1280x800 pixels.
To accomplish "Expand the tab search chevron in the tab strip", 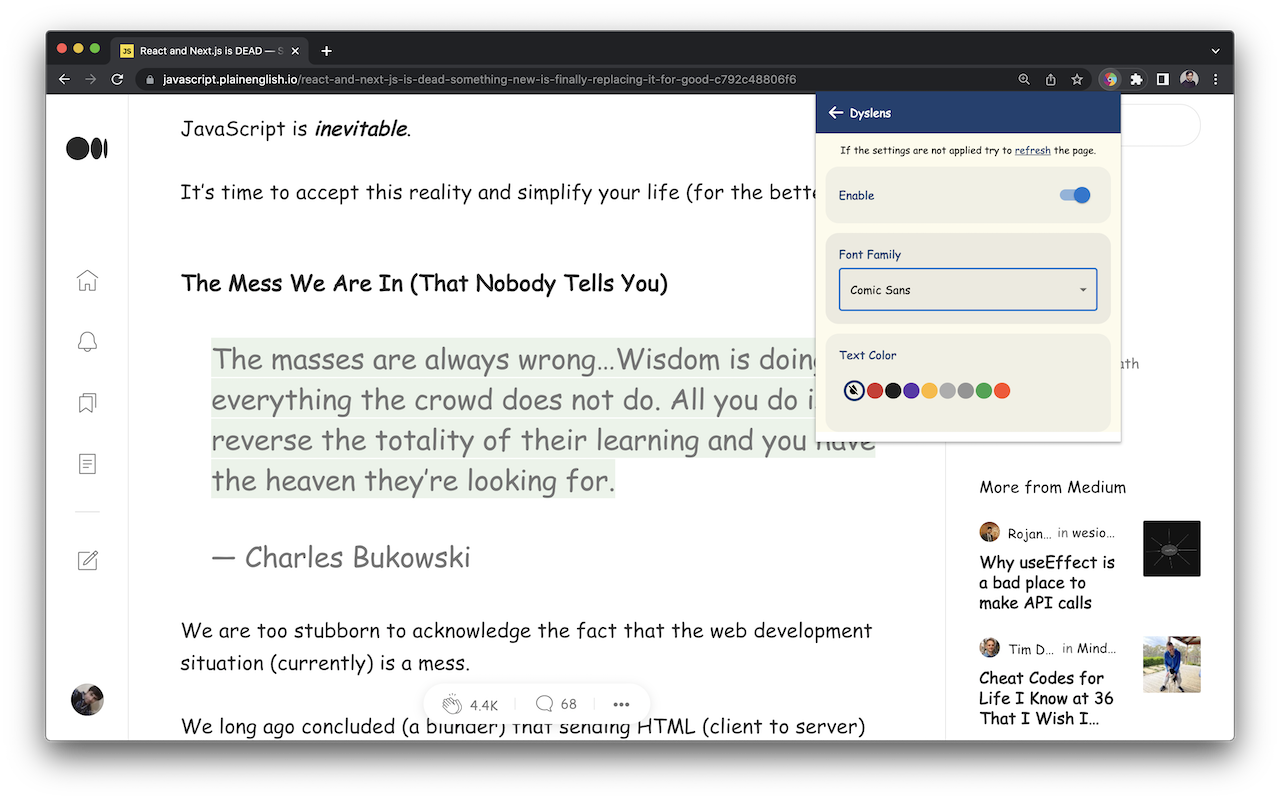I will pyautogui.click(x=1215, y=51).
